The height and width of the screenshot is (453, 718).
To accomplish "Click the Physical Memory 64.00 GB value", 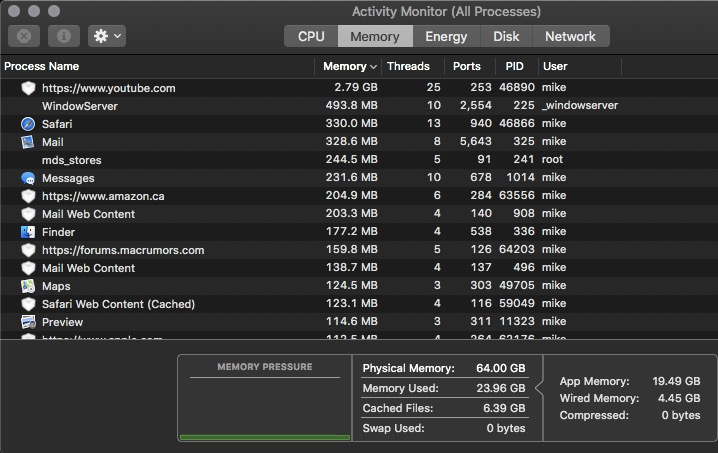I will 500,368.
